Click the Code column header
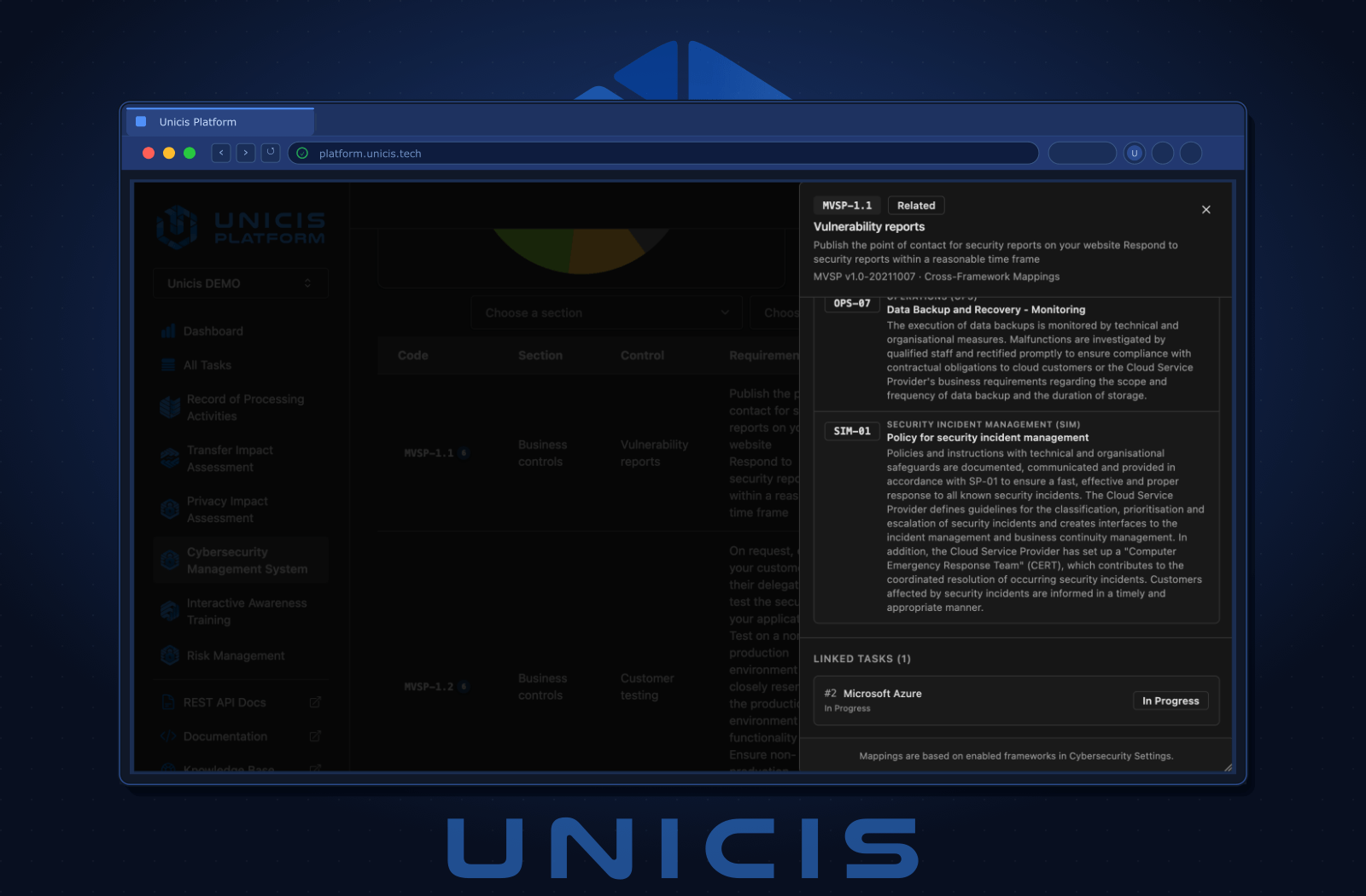Viewport: 1366px width, 896px height. 413,355
